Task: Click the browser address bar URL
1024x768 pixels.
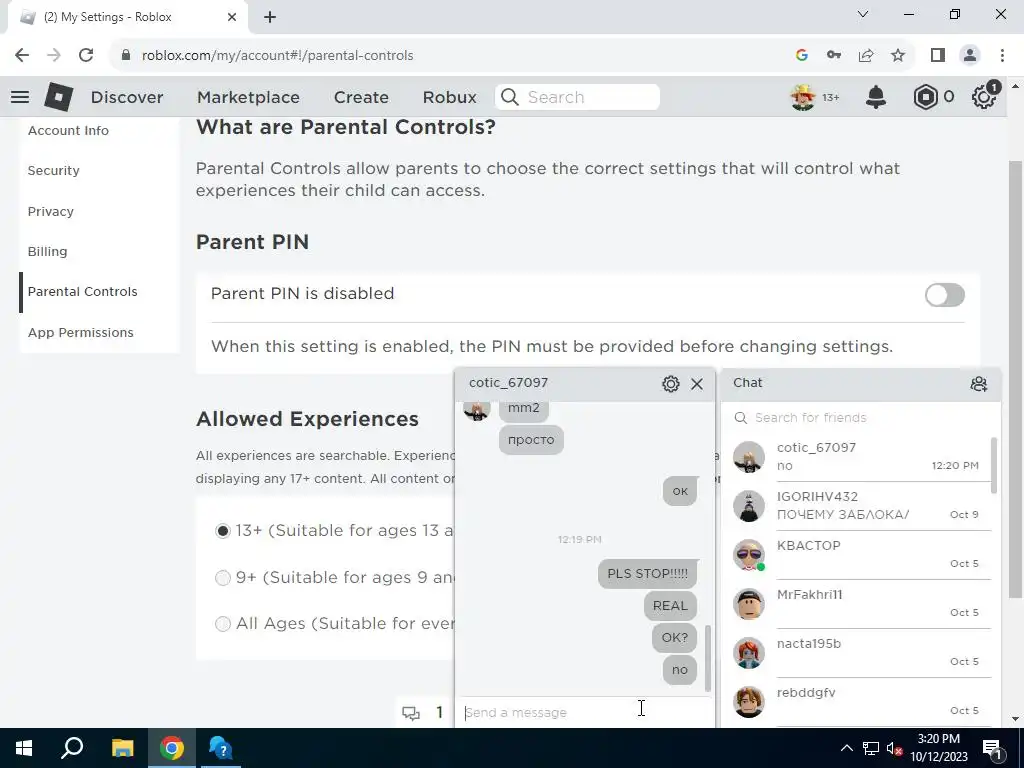Action: click(x=278, y=56)
